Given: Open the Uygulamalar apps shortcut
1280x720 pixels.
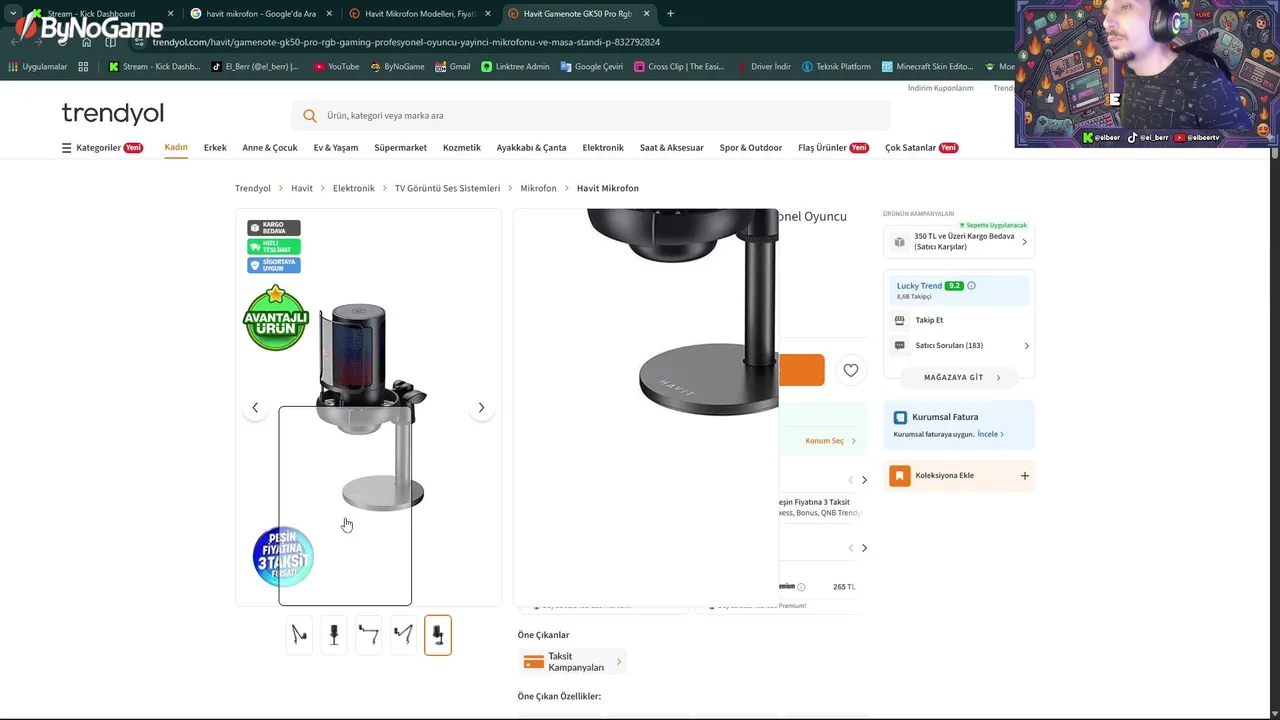Looking at the screenshot, I should coord(37,67).
